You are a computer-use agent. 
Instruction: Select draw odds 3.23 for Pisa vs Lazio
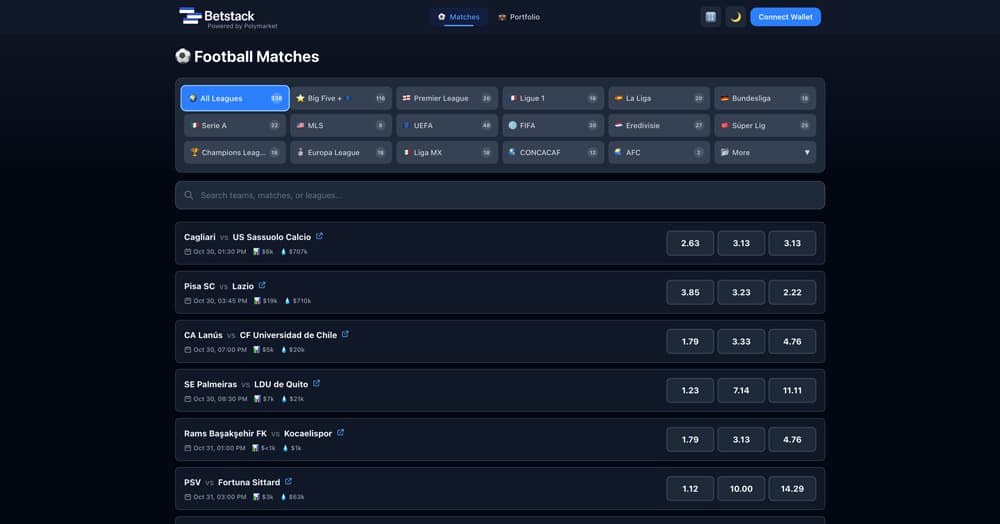[x=741, y=292]
